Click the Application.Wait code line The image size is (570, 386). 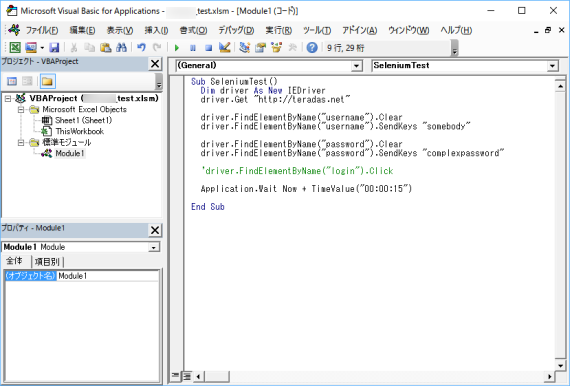306,189
